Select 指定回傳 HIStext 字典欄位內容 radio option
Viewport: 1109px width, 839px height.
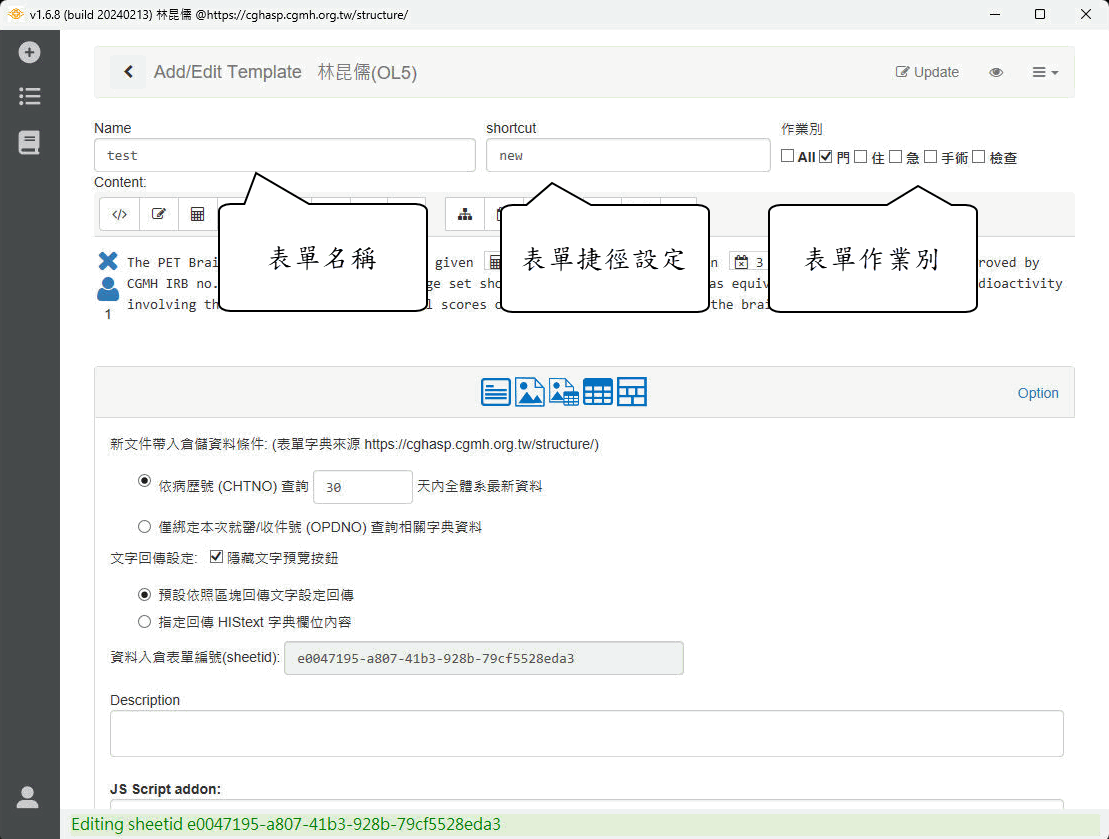click(145, 621)
